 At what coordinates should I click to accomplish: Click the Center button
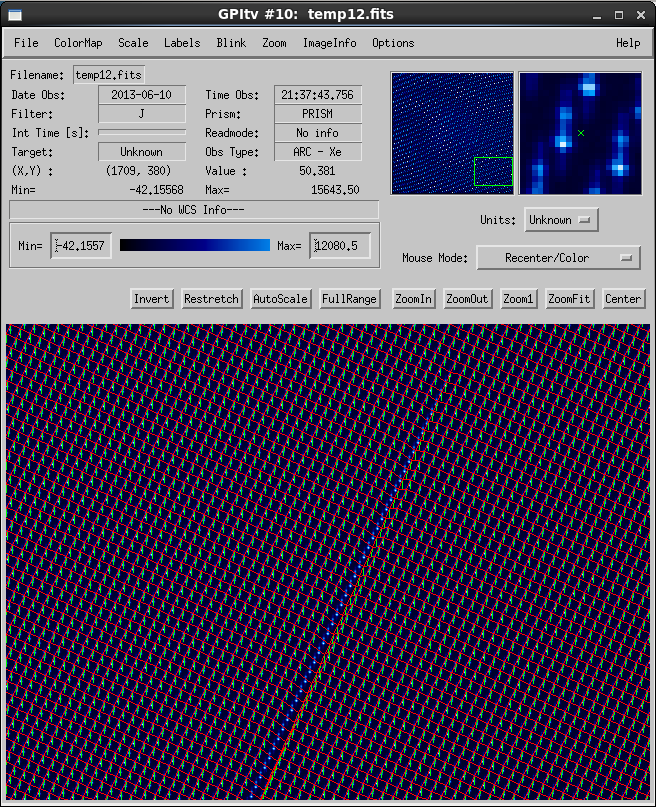(623, 299)
